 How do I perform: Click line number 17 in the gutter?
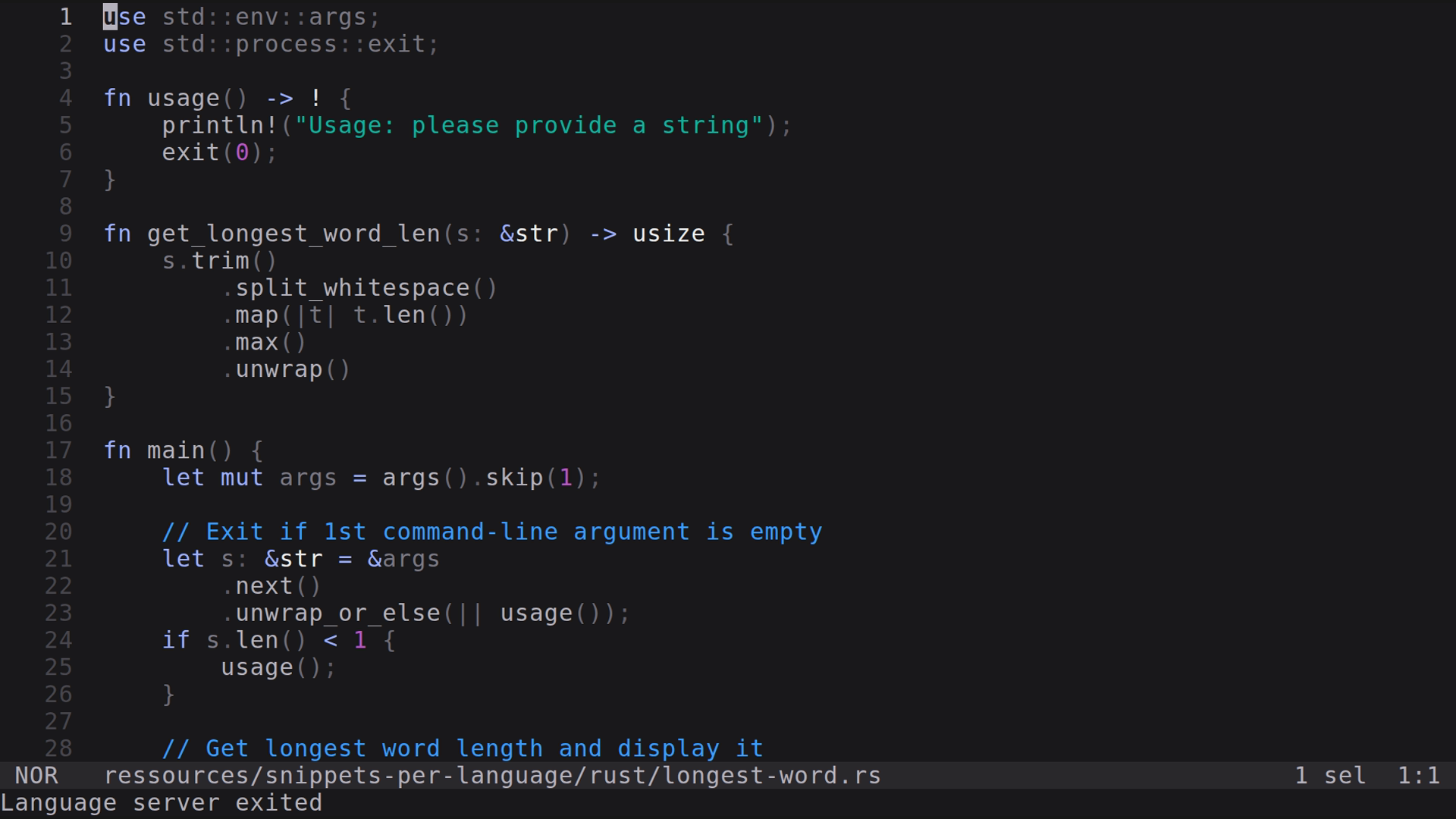[58, 450]
